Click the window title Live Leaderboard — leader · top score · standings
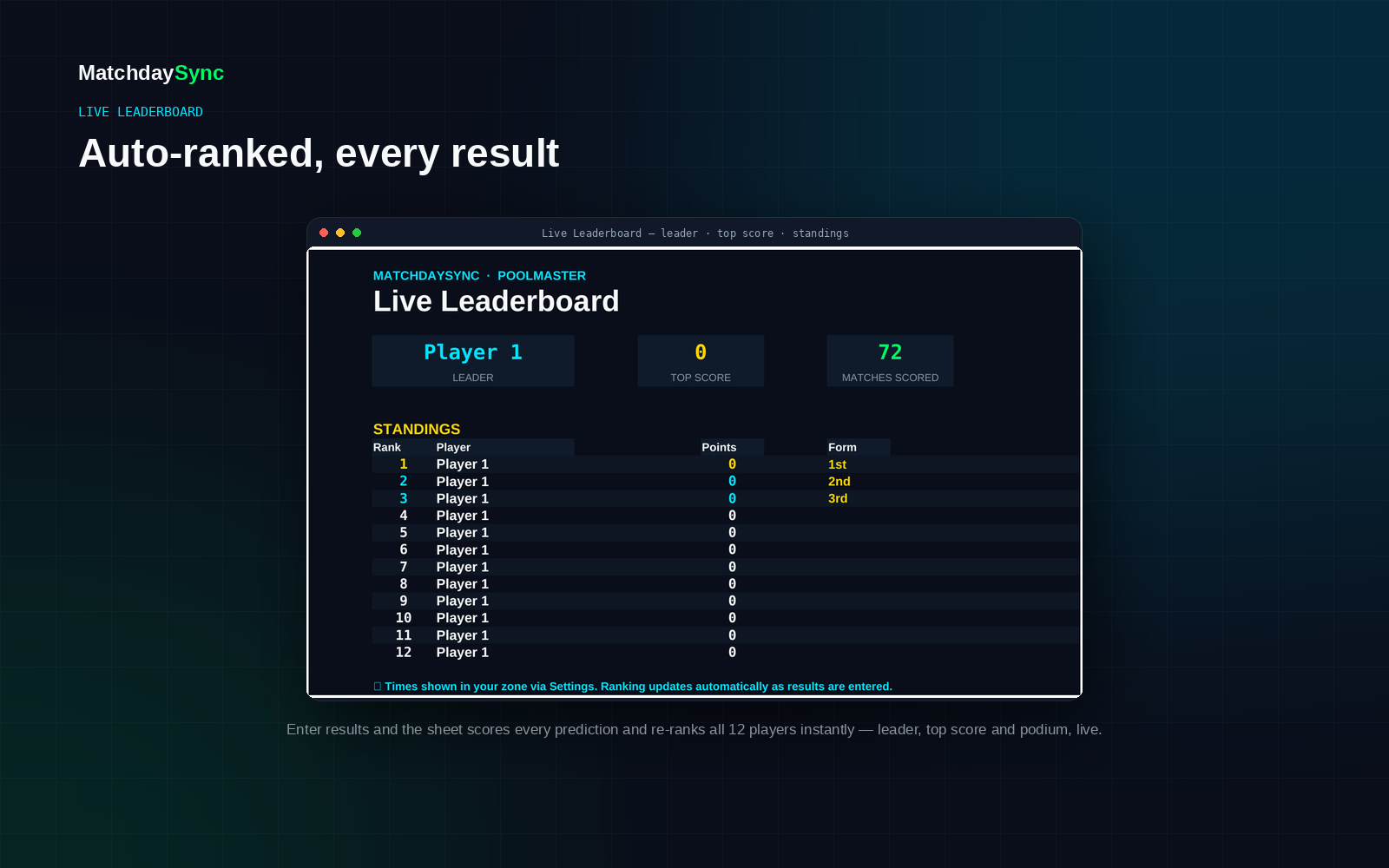 tap(695, 233)
